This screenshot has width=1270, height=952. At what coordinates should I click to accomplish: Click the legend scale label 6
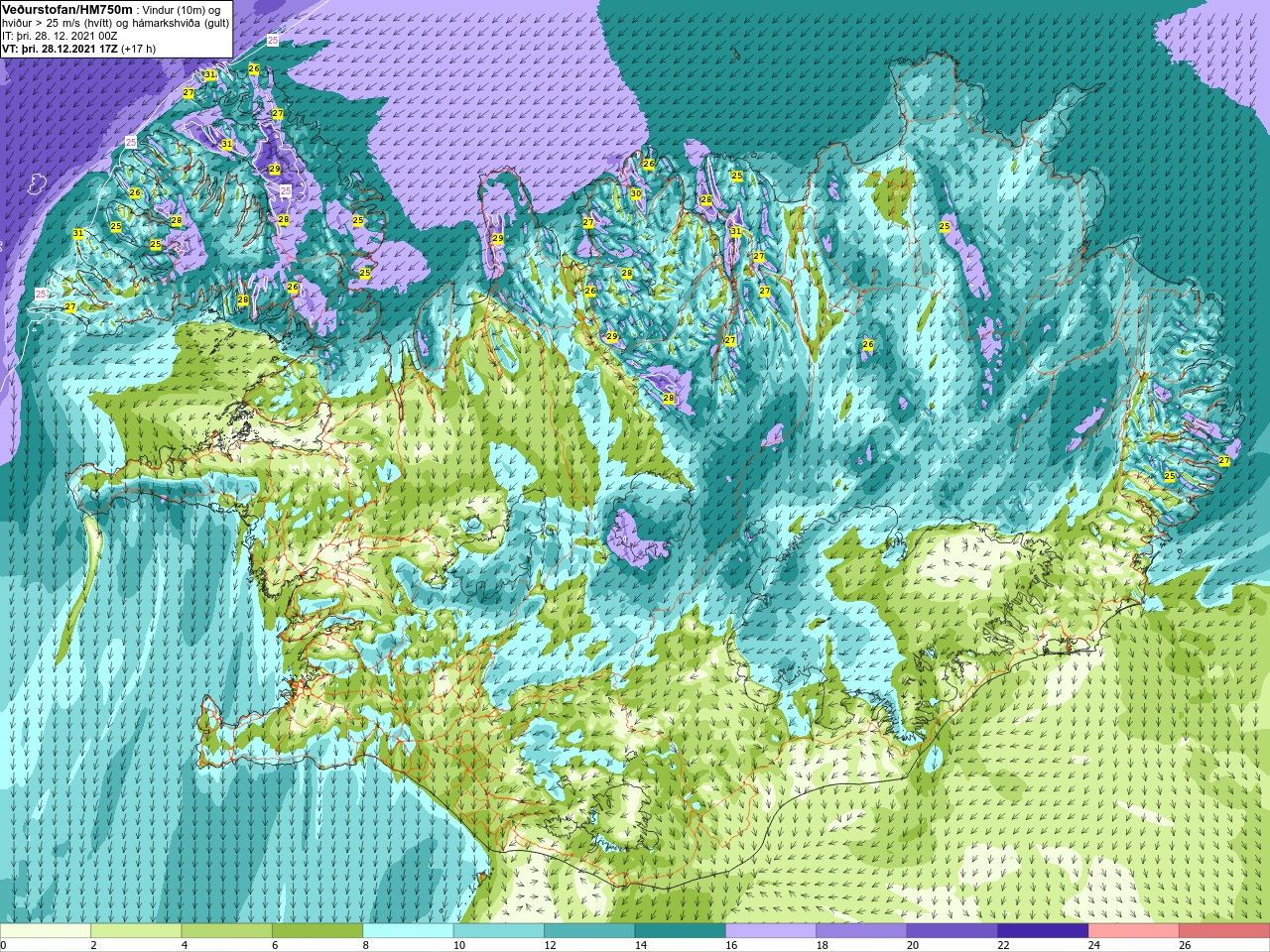(x=276, y=945)
